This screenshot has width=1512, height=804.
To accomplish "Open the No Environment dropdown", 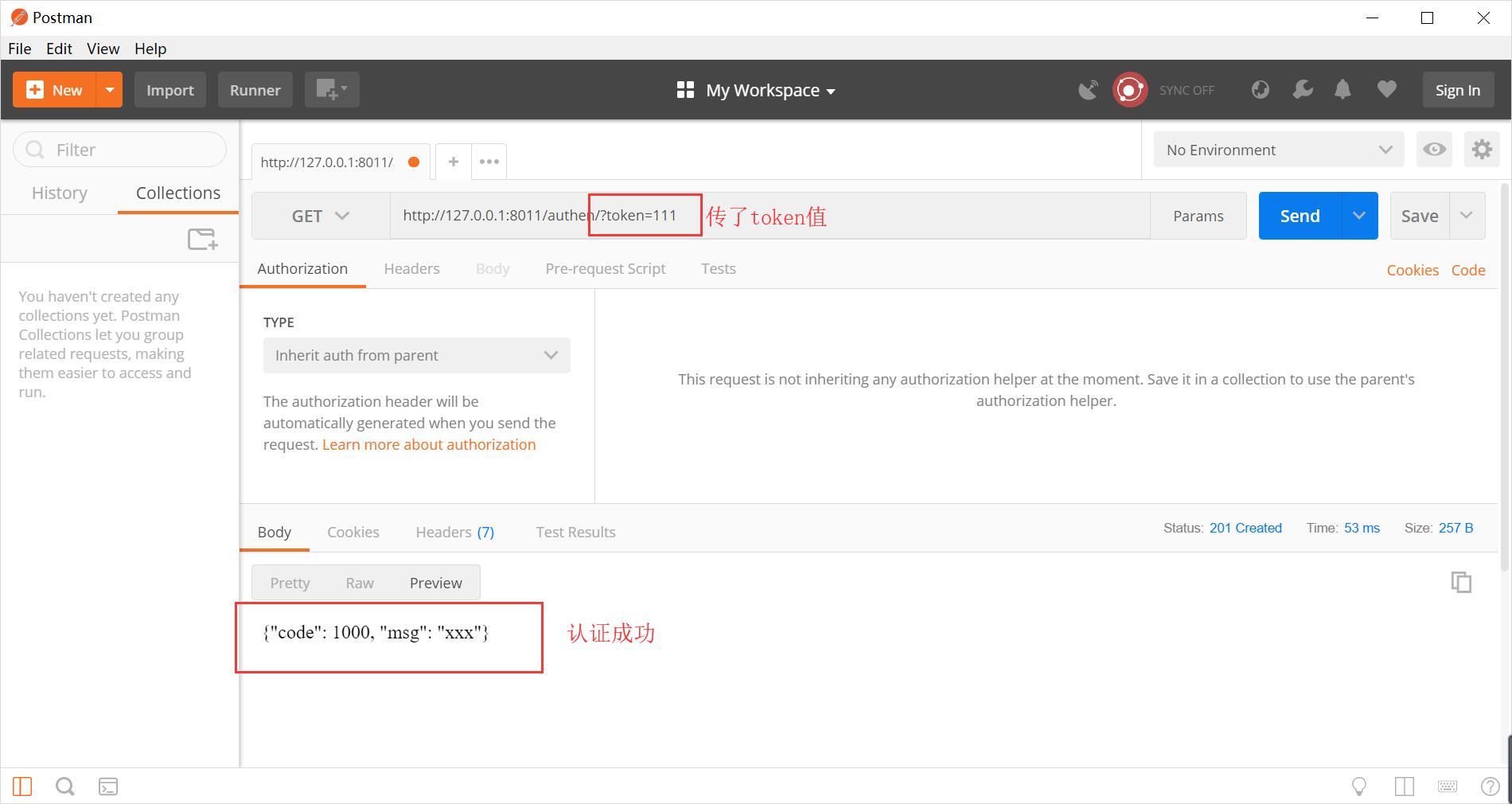I will (x=1279, y=150).
